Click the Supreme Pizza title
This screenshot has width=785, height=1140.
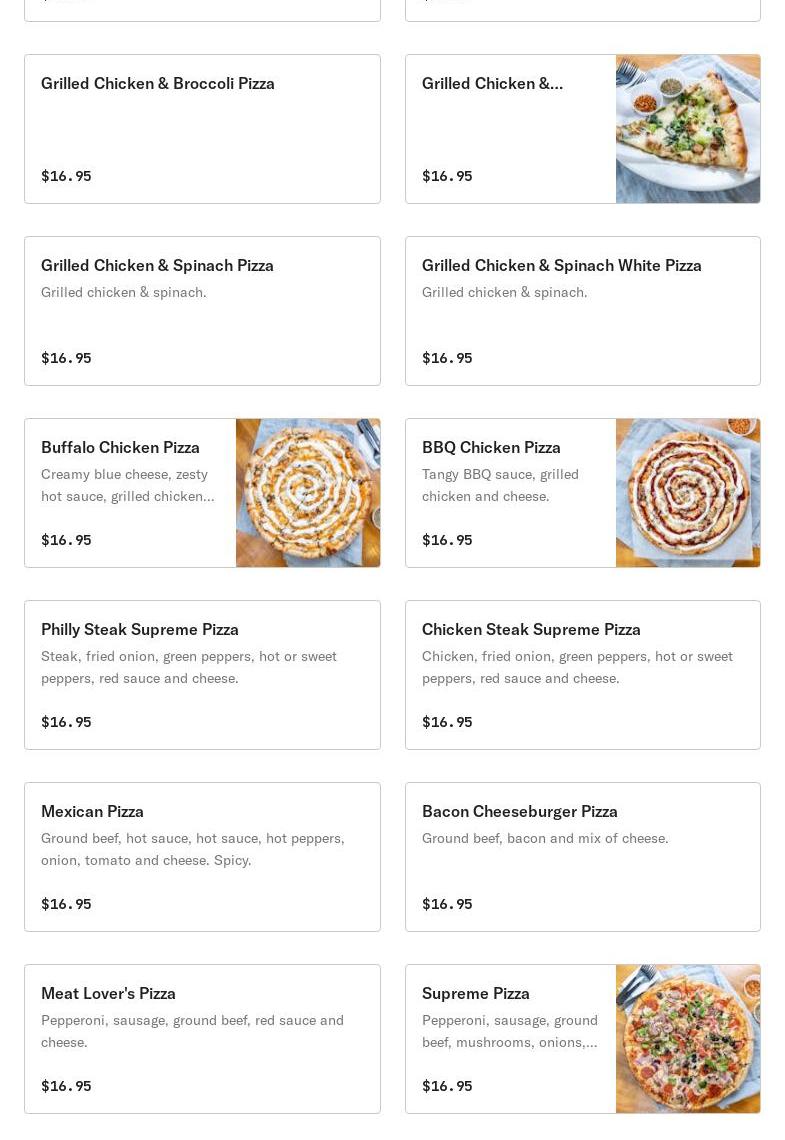click(476, 993)
